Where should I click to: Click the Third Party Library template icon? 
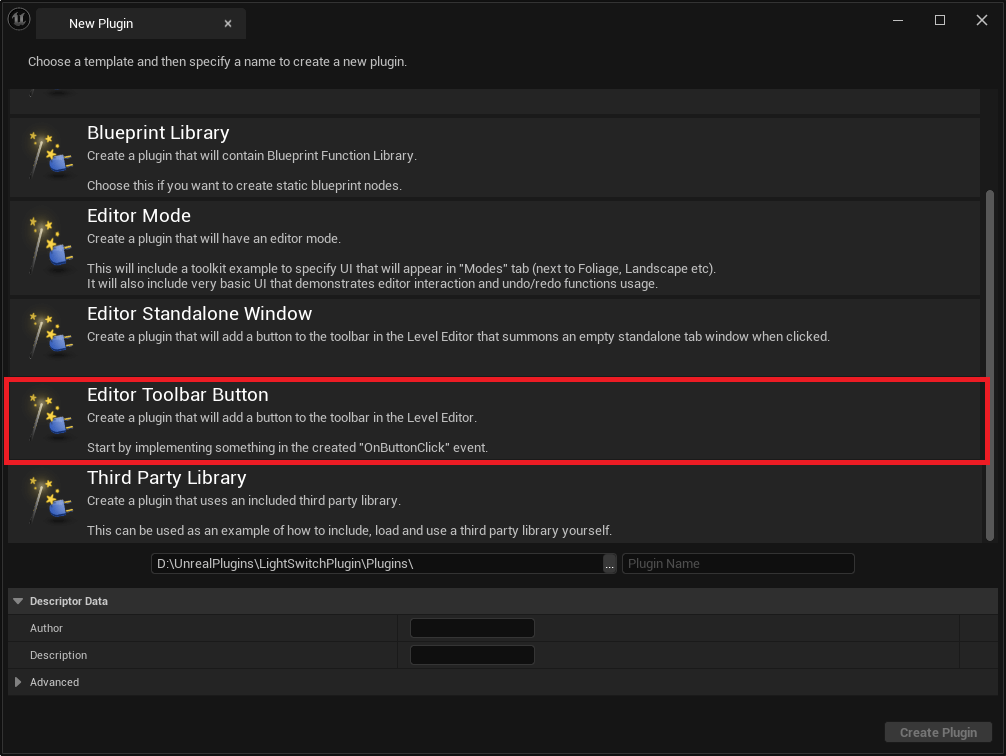click(46, 502)
